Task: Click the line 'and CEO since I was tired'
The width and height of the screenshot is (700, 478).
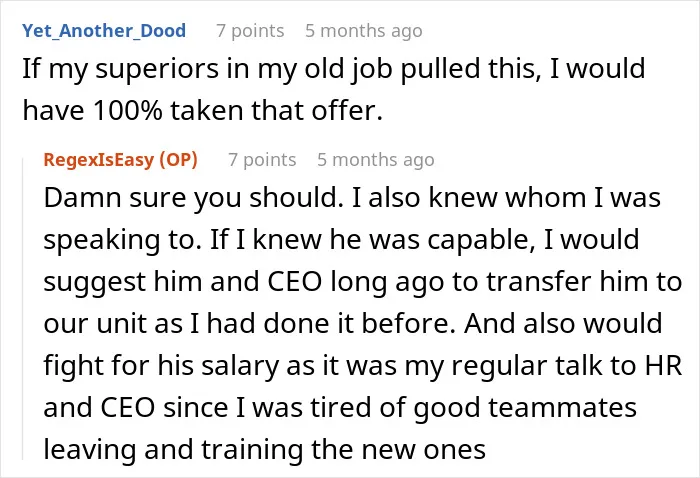Action: (x=340, y=408)
